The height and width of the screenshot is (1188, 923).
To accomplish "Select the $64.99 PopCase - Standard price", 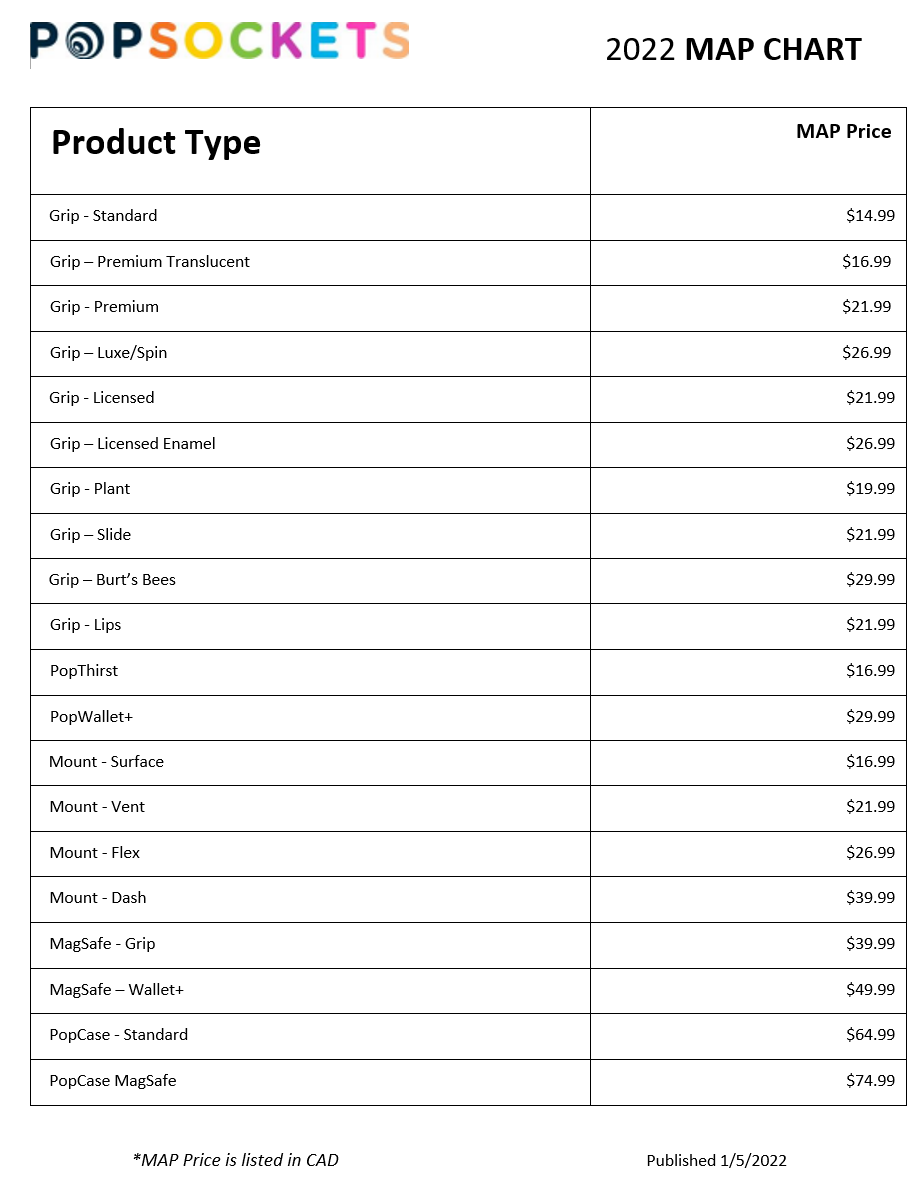I will (870, 1035).
